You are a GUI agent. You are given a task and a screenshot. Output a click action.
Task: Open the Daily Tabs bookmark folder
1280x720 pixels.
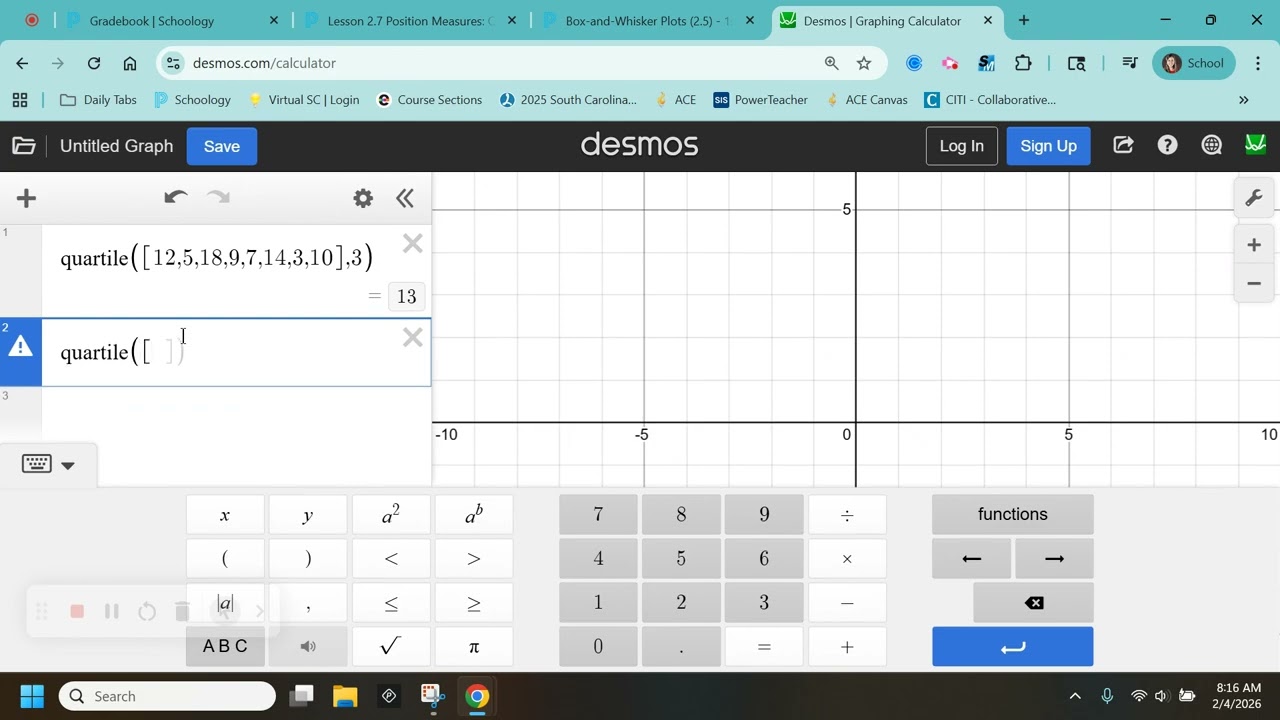tap(99, 100)
